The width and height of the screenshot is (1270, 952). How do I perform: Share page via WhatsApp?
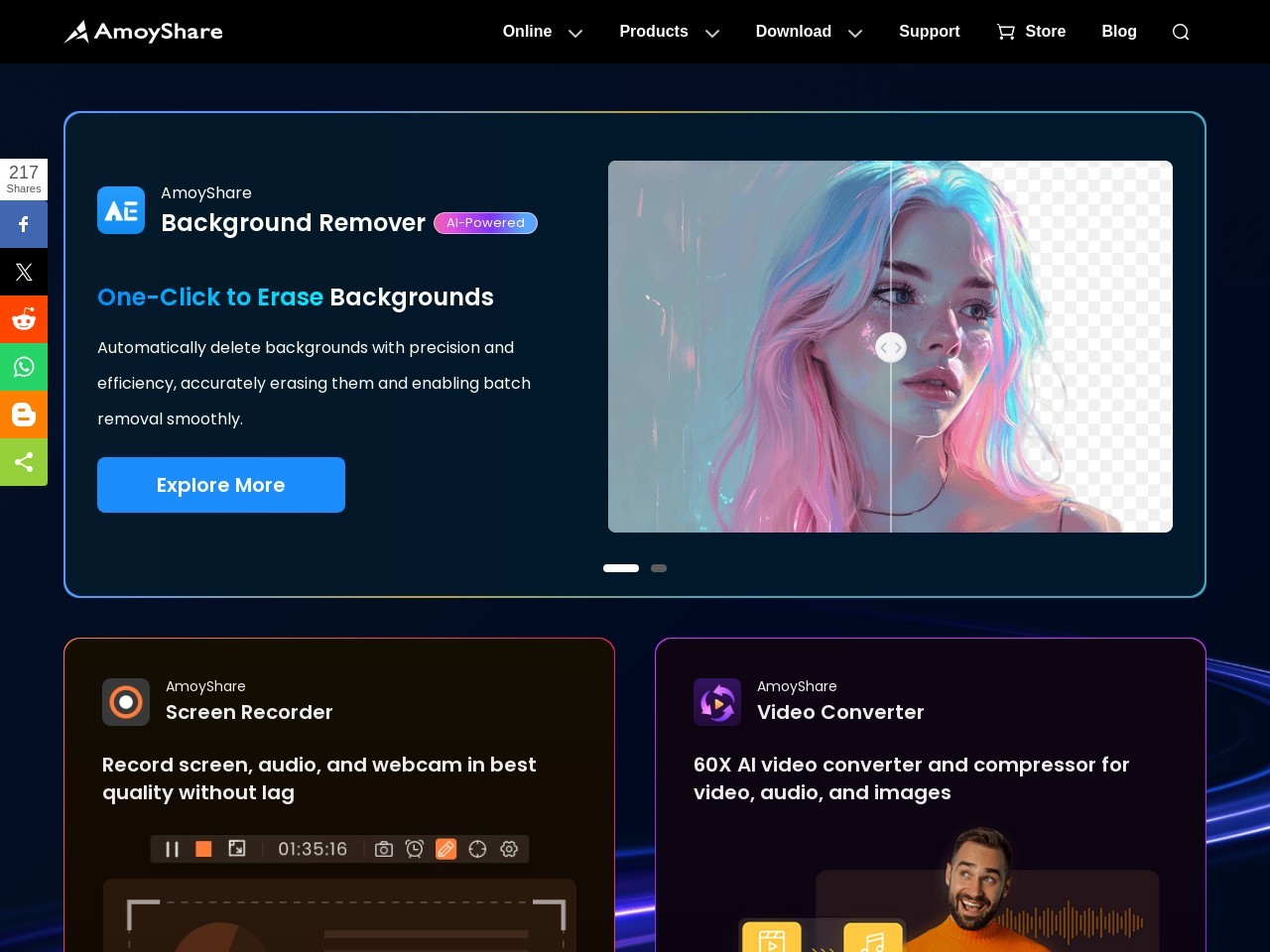pyautogui.click(x=24, y=367)
